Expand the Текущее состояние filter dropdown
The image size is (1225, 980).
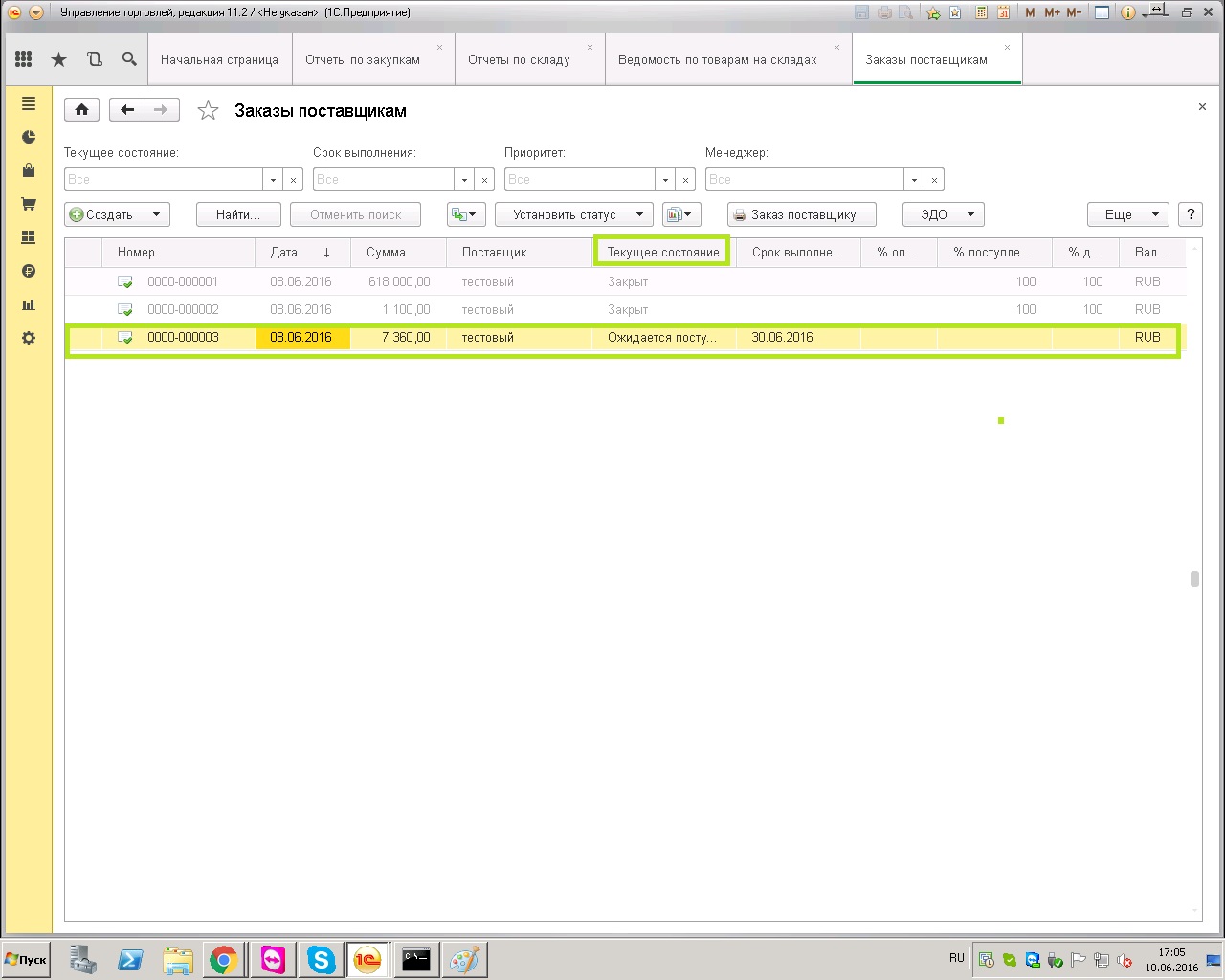273,180
